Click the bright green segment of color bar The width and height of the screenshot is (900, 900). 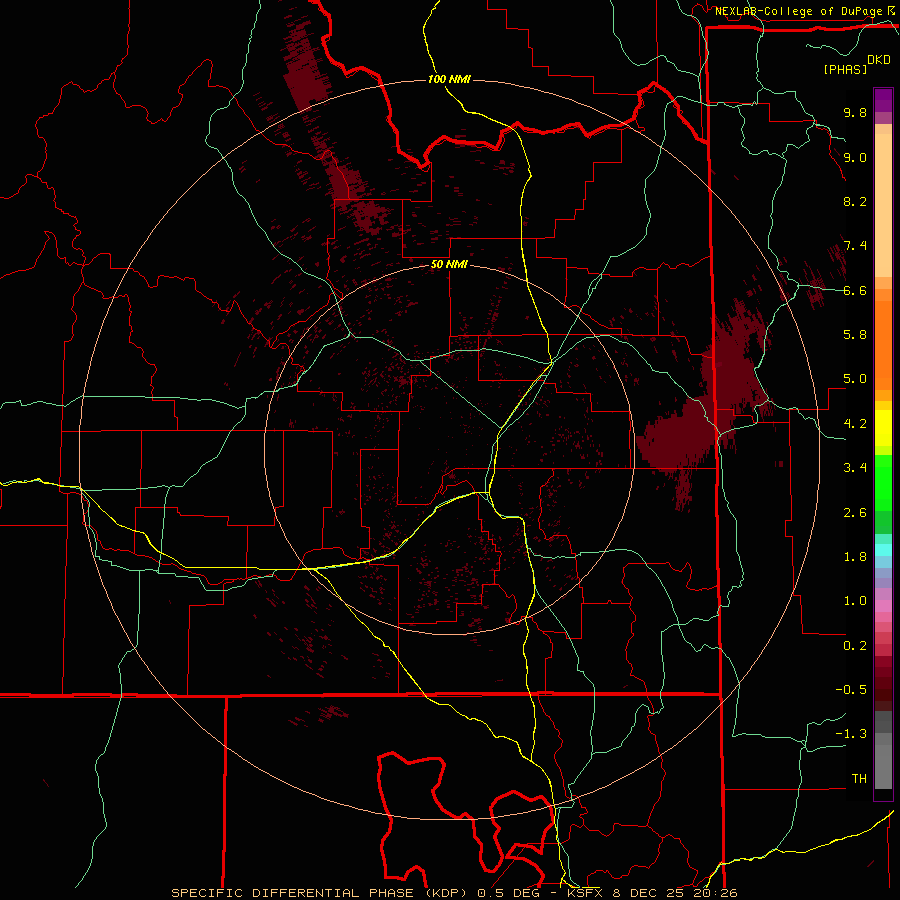click(x=883, y=482)
